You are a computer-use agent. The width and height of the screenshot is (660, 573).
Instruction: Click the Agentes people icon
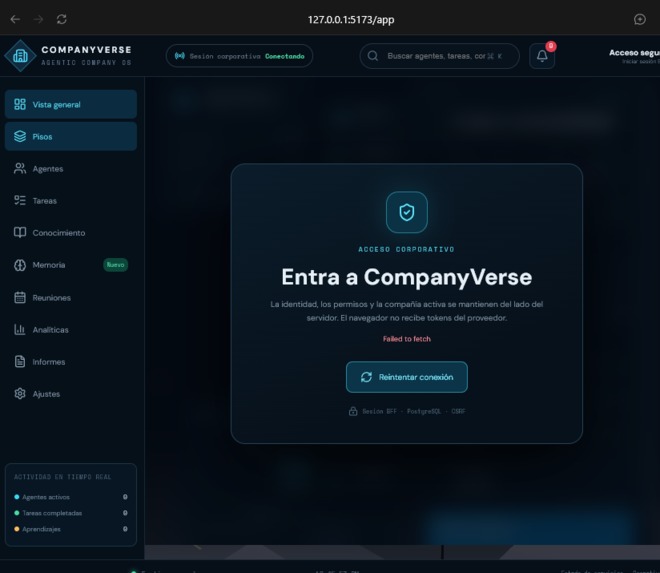point(20,168)
